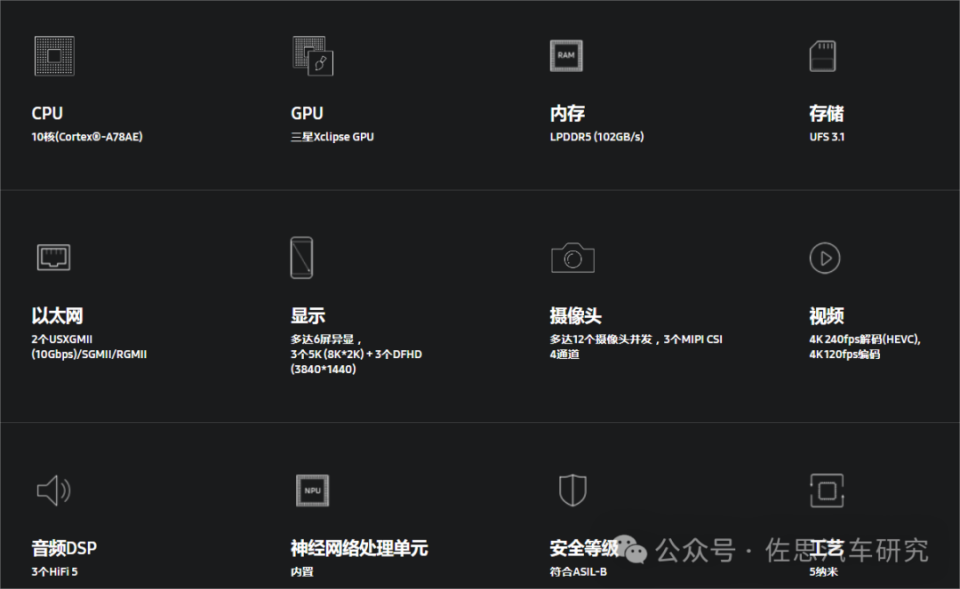
Task: Click the 显示 smartphone display icon
Action: 300,257
